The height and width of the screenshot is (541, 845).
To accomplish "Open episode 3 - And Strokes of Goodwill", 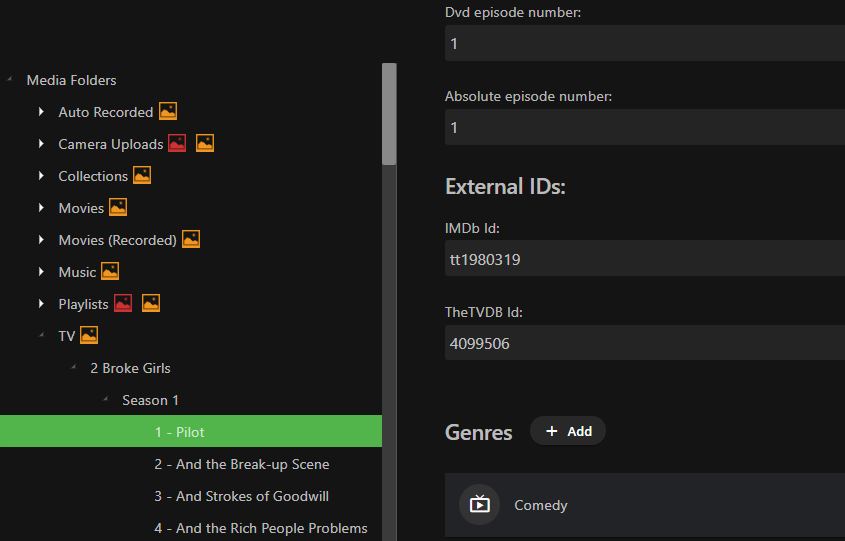I will click(241, 496).
